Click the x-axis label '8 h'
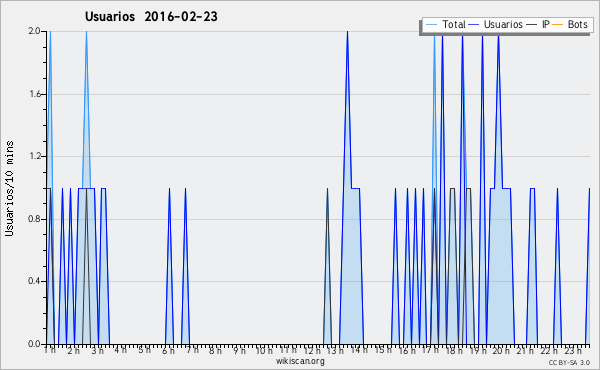Image resolution: width=600 pixels, height=370 pixels. 215,350
